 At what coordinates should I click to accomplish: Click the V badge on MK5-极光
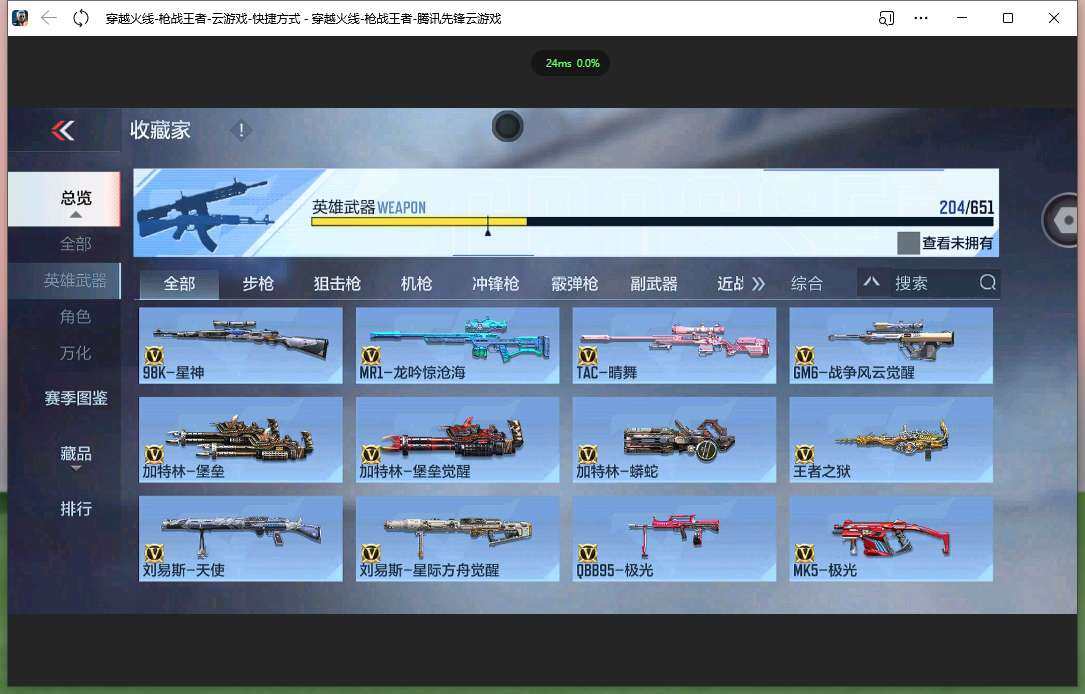coord(804,554)
